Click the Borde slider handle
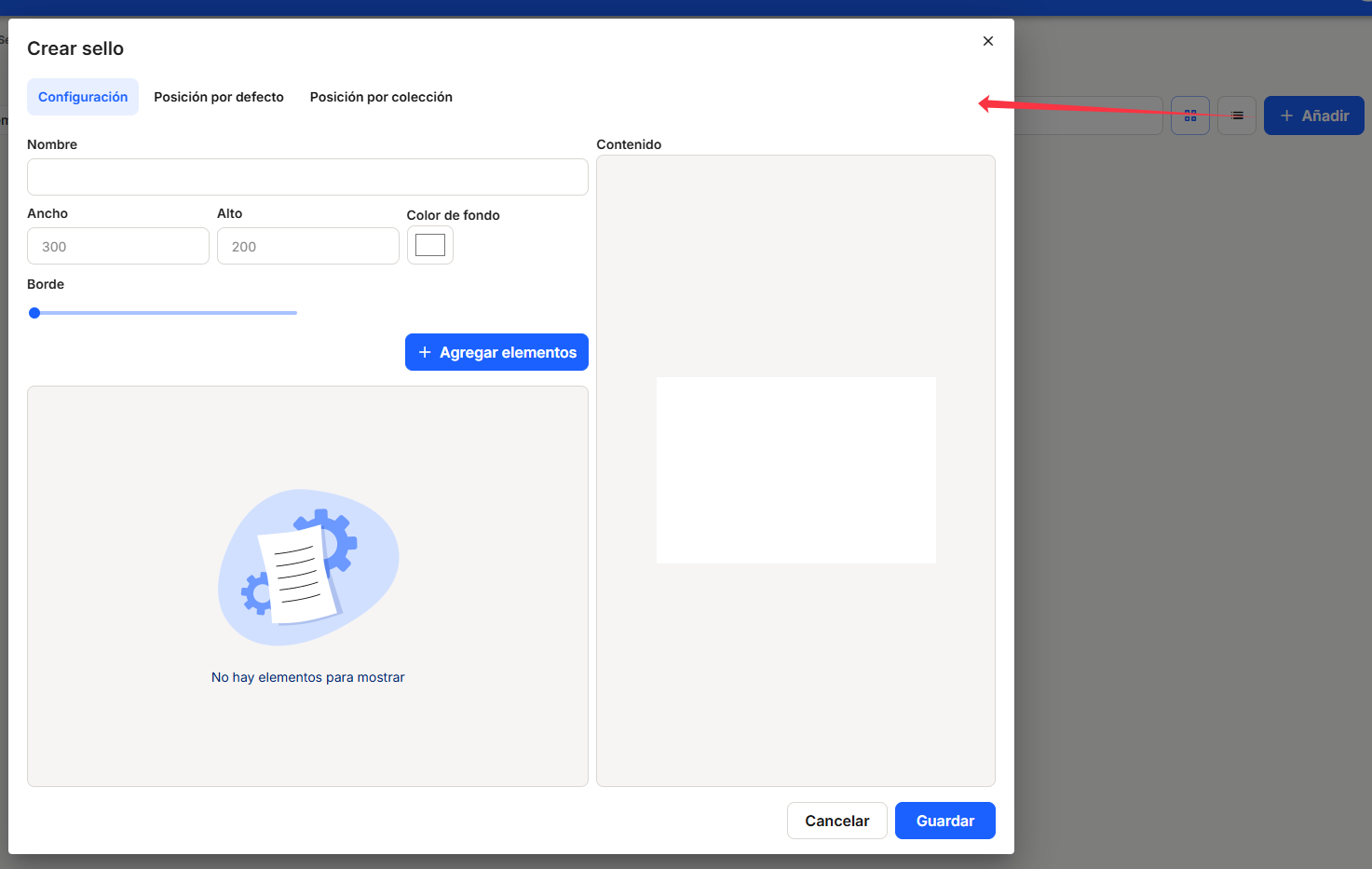This screenshot has height=869, width=1372. click(x=34, y=313)
